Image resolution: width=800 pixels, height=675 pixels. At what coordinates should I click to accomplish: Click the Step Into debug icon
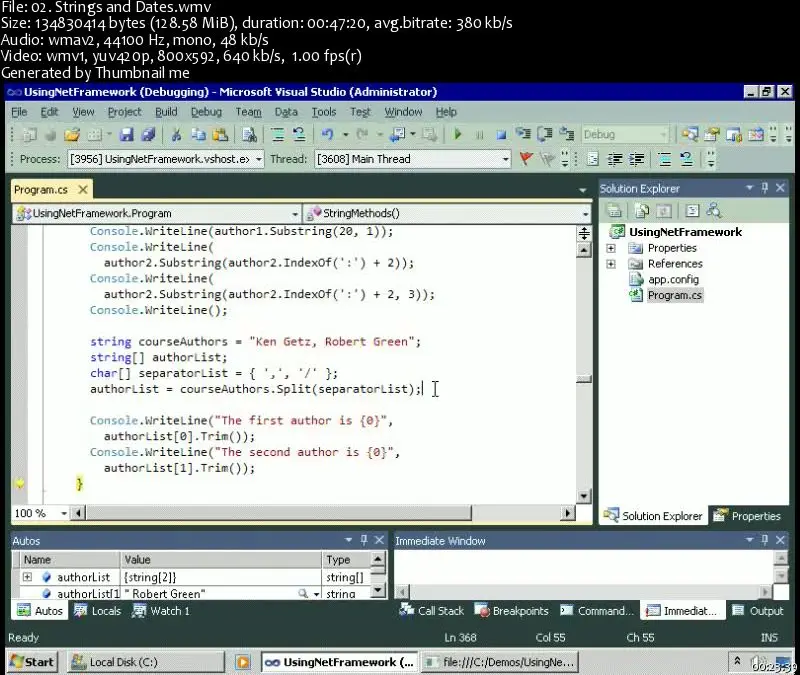coord(523,134)
